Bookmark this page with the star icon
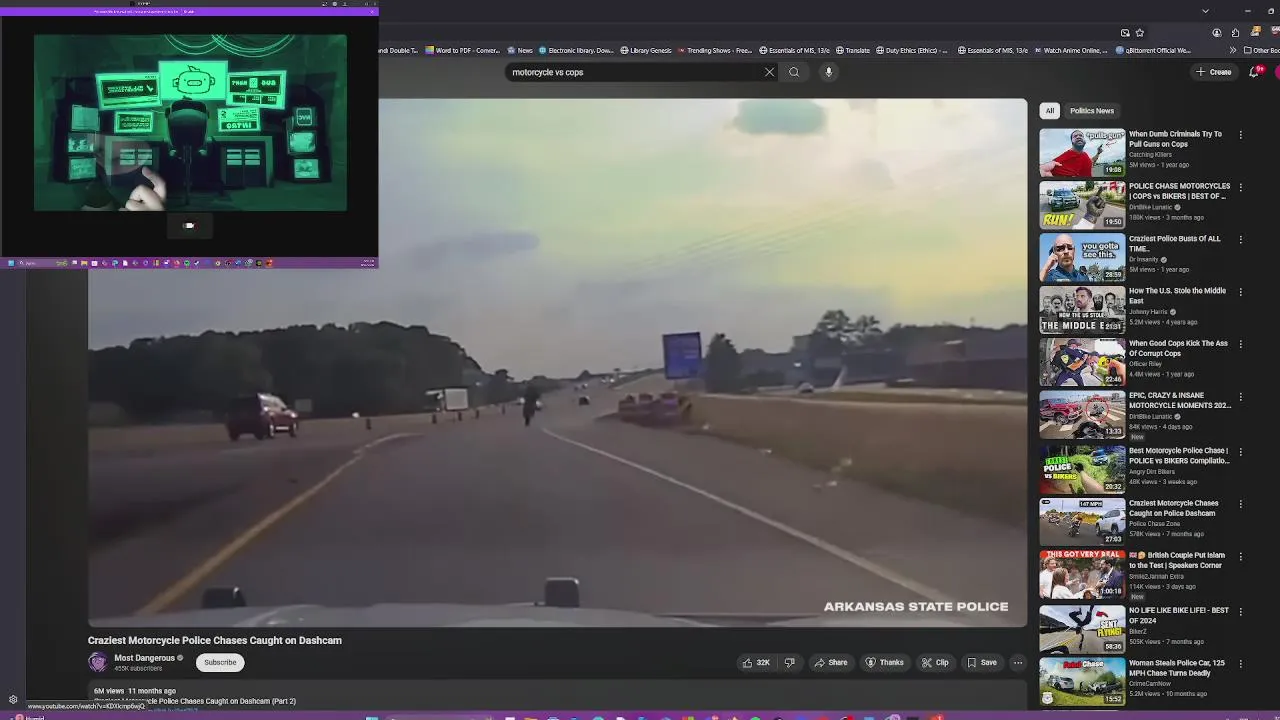This screenshot has width=1280, height=720. coord(1140,33)
